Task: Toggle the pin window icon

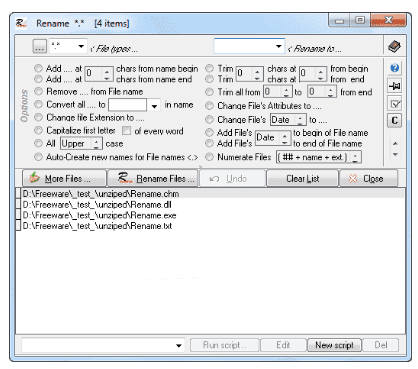Action: tap(395, 86)
